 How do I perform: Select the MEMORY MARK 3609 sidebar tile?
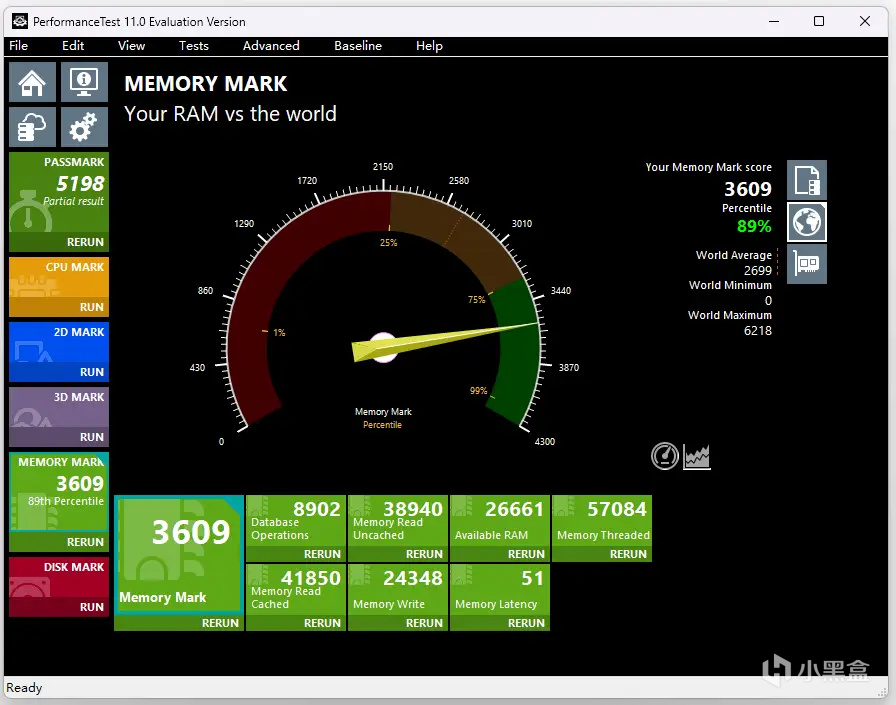tap(59, 492)
